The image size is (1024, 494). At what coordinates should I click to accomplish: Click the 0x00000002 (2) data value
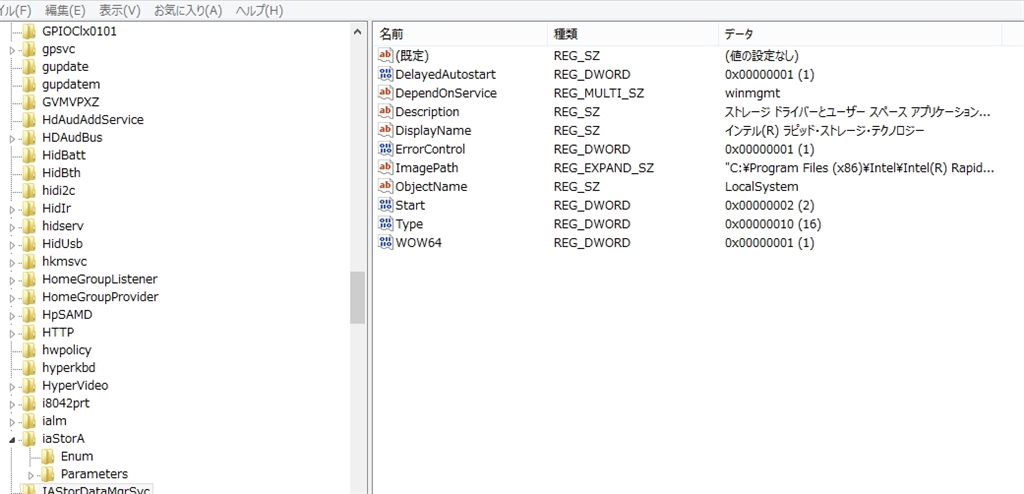[x=769, y=205]
